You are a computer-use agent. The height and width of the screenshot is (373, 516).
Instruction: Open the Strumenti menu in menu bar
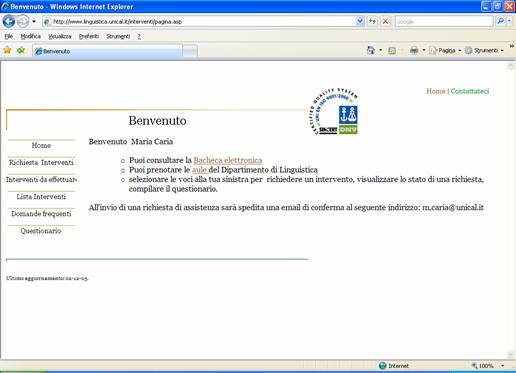[x=118, y=36]
